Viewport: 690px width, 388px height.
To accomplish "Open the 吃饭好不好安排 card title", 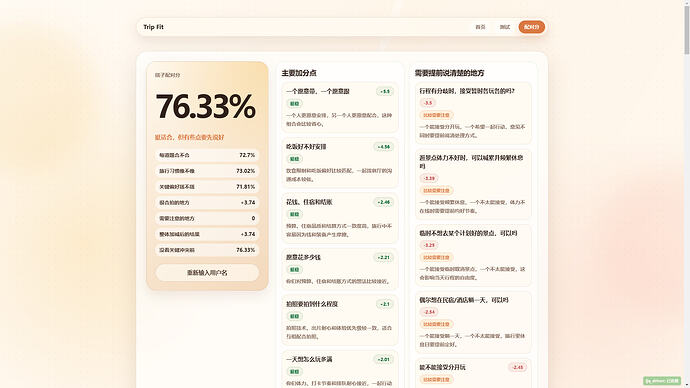I will coord(306,147).
